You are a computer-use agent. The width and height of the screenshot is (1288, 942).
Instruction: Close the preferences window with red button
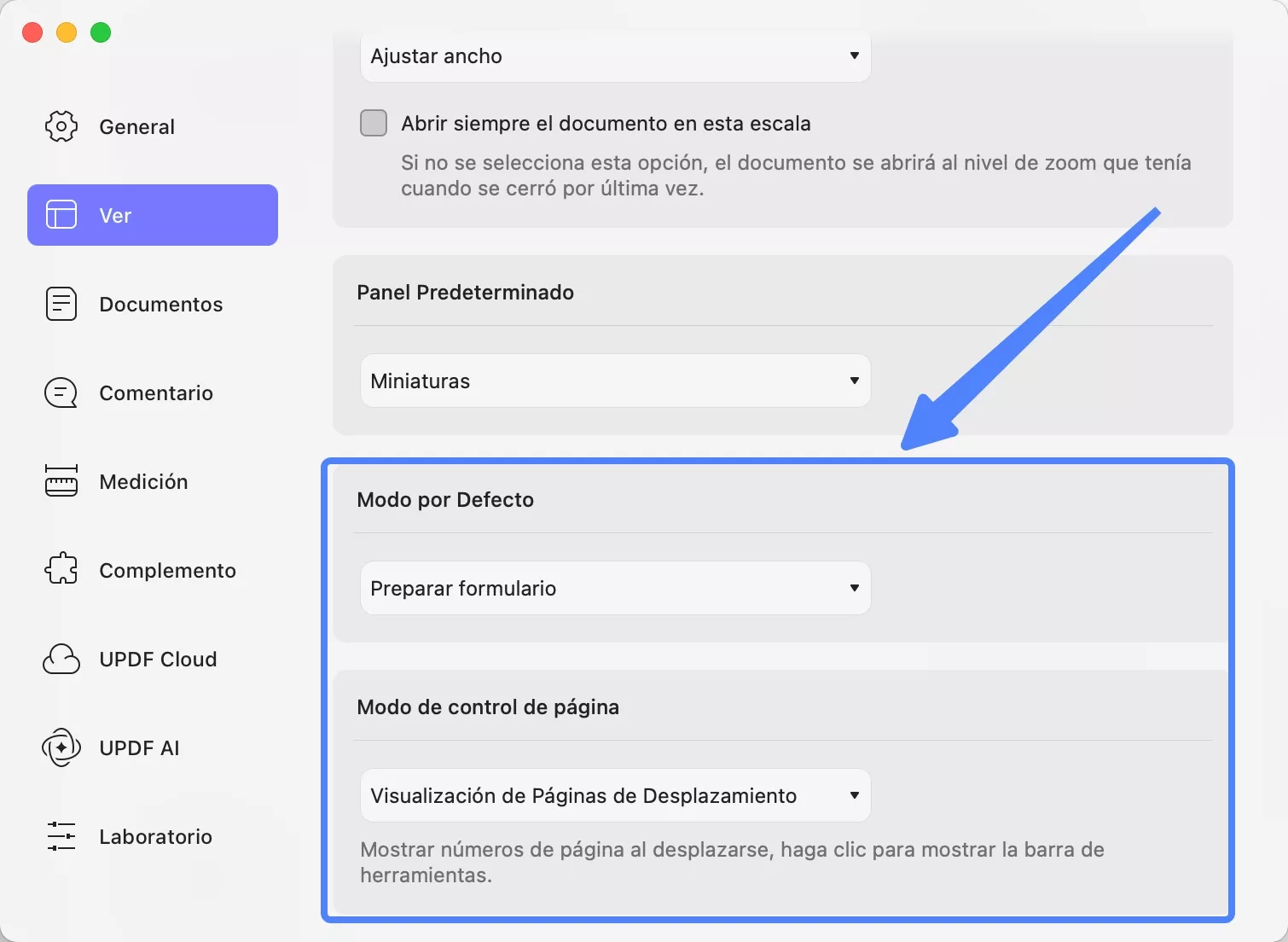[x=32, y=32]
